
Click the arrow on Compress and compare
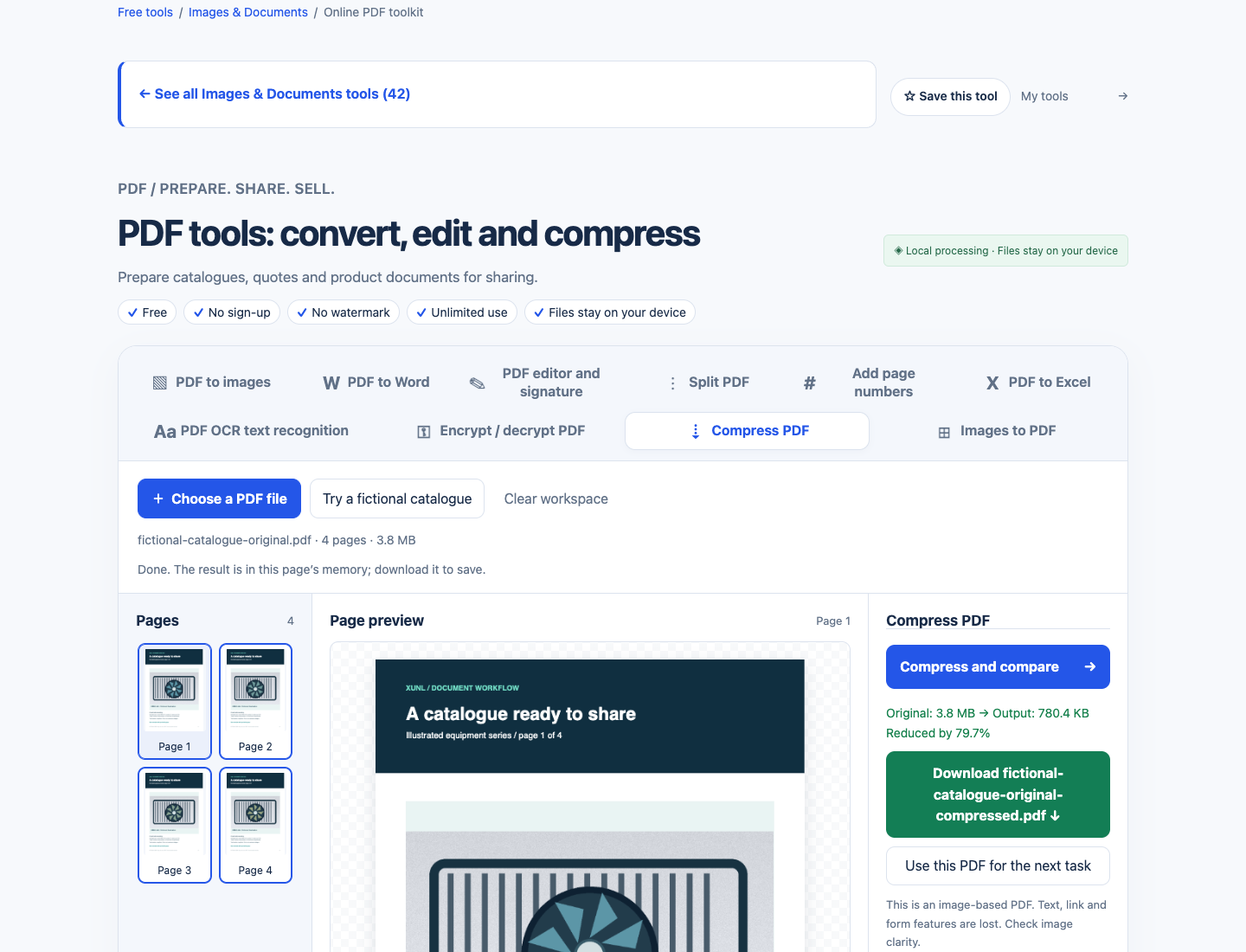click(1090, 666)
